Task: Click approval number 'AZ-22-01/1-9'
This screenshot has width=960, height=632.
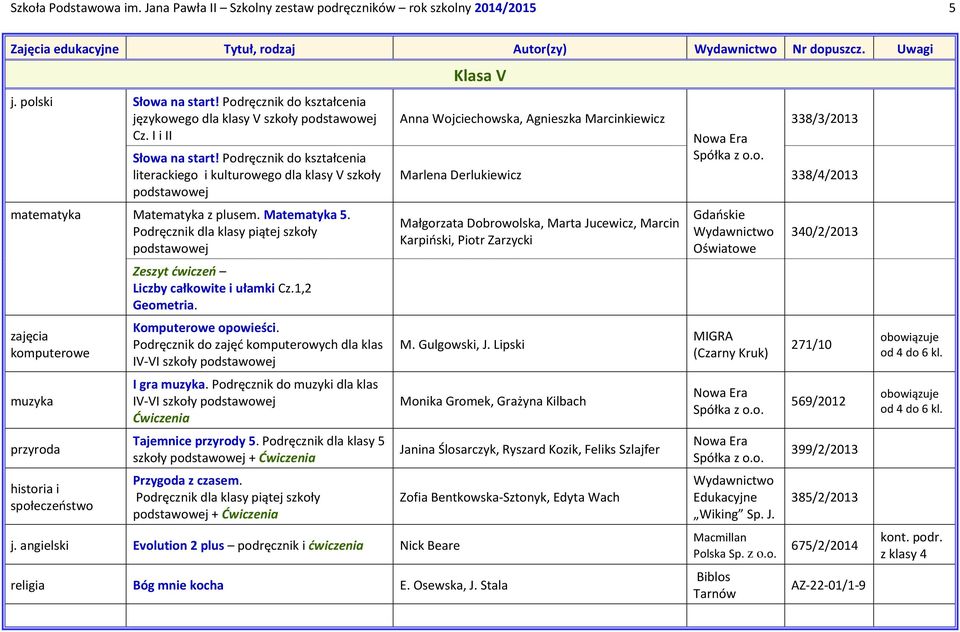Action: coord(828,585)
